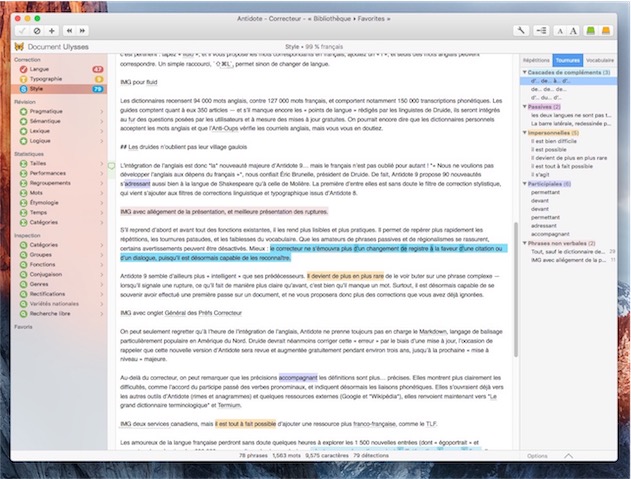
Task: Click the Style count badge 79
Action: [x=98, y=89]
